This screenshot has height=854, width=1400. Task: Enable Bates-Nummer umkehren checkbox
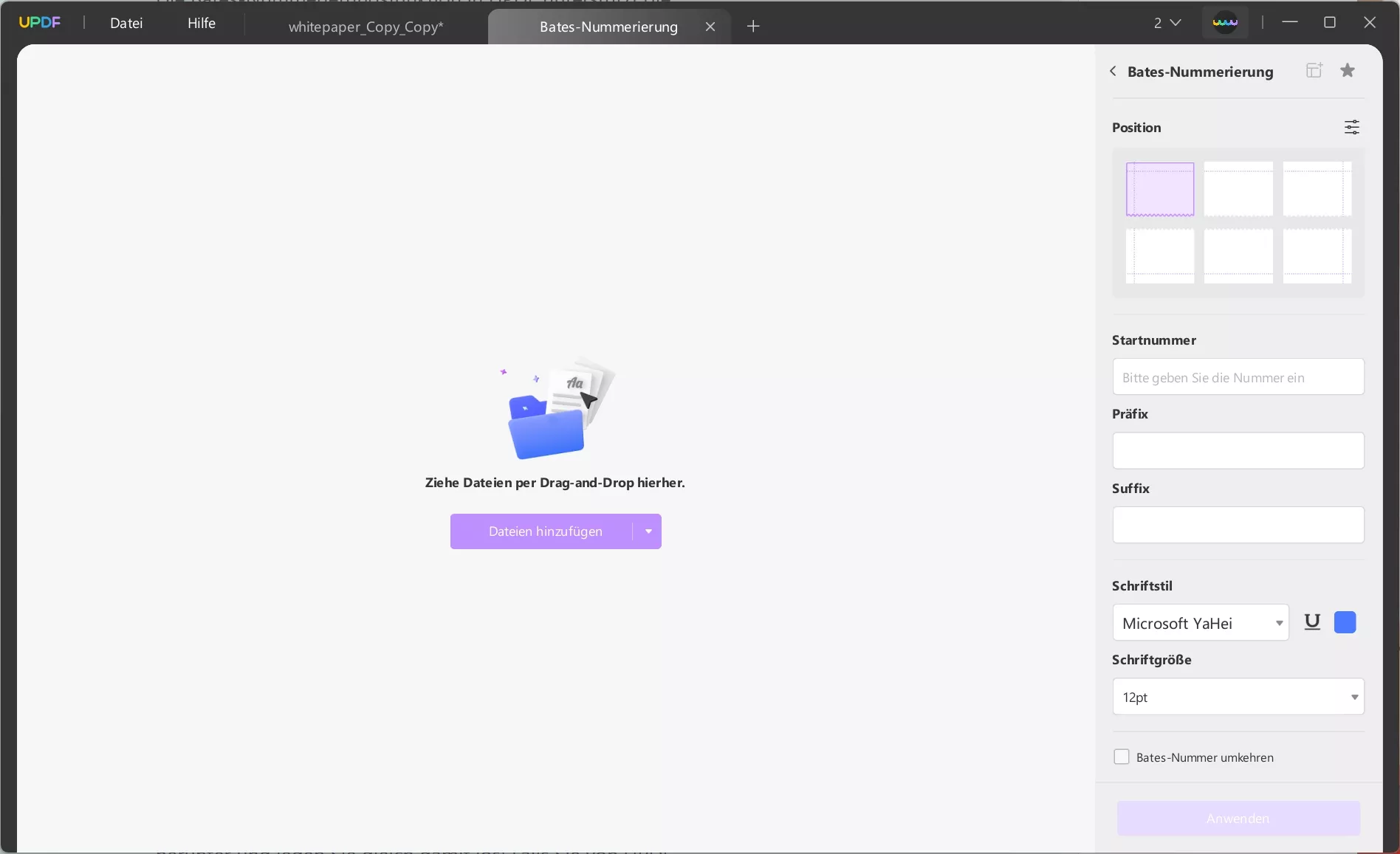pos(1121,757)
